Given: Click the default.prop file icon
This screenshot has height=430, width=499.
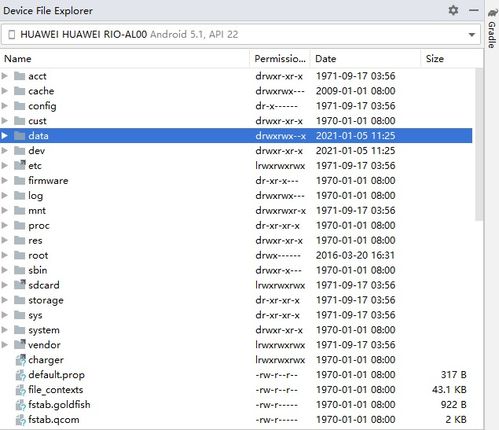Looking at the screenshot, I should pyautogui.click(x=20, y=375).
